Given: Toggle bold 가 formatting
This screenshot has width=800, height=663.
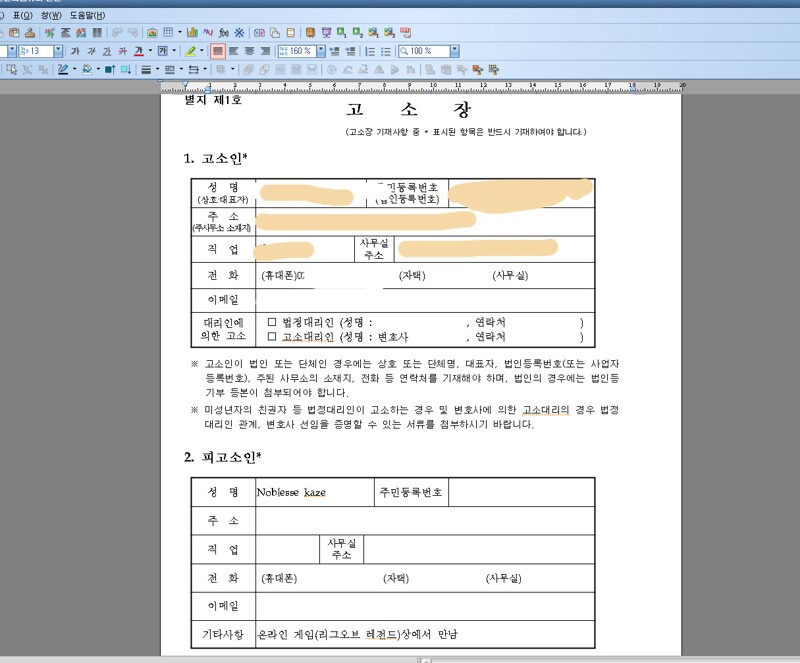Looking at the screenshot, I should pyautogui.click(x=76, y=51).
